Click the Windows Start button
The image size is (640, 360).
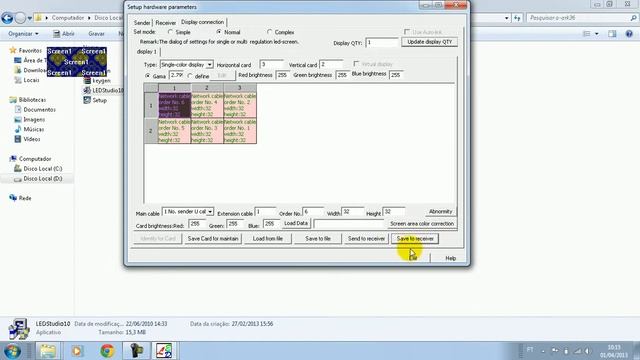[x=12, y=351]
